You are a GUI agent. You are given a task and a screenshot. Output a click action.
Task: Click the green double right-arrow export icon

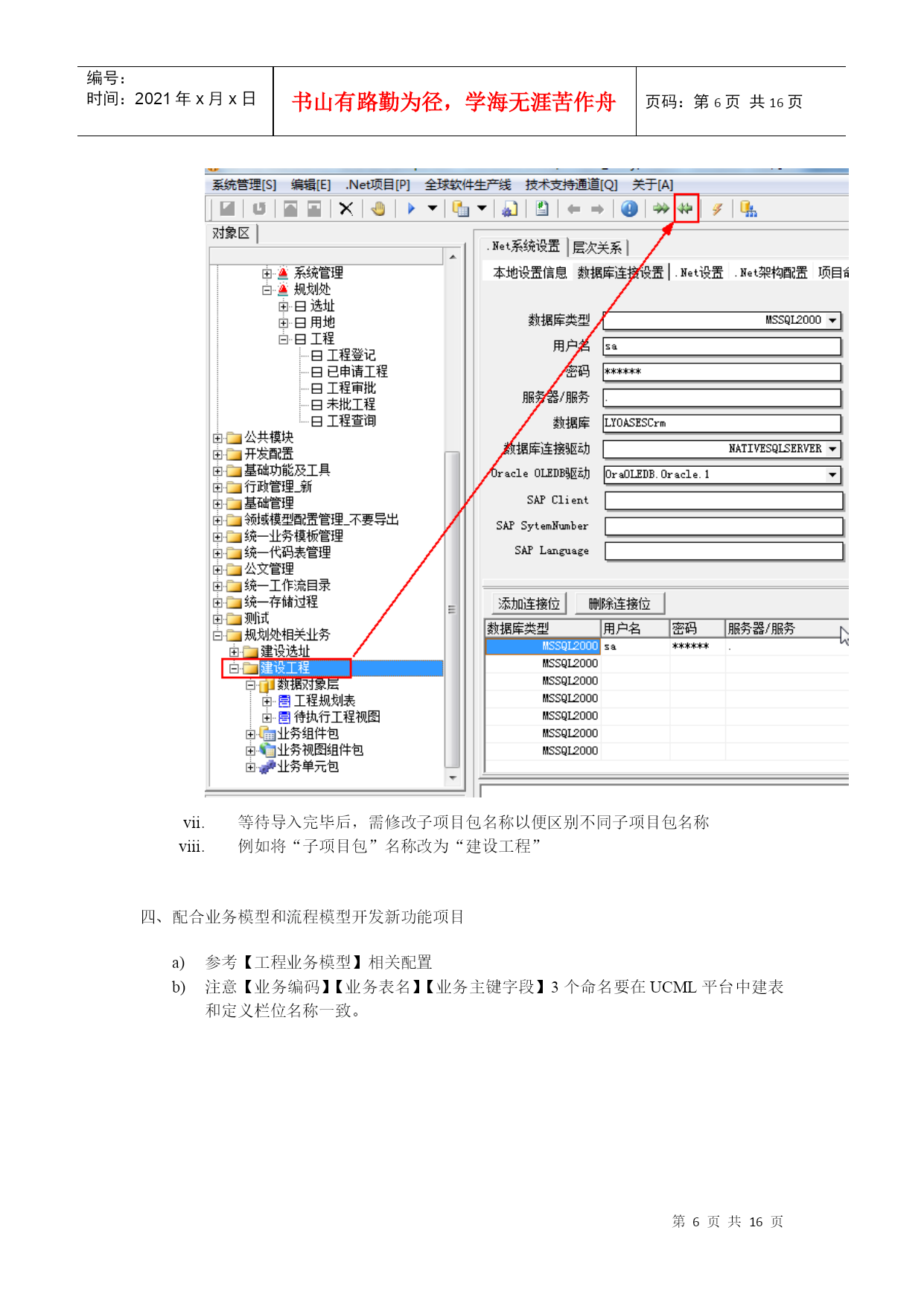click(x=661, y=209)
